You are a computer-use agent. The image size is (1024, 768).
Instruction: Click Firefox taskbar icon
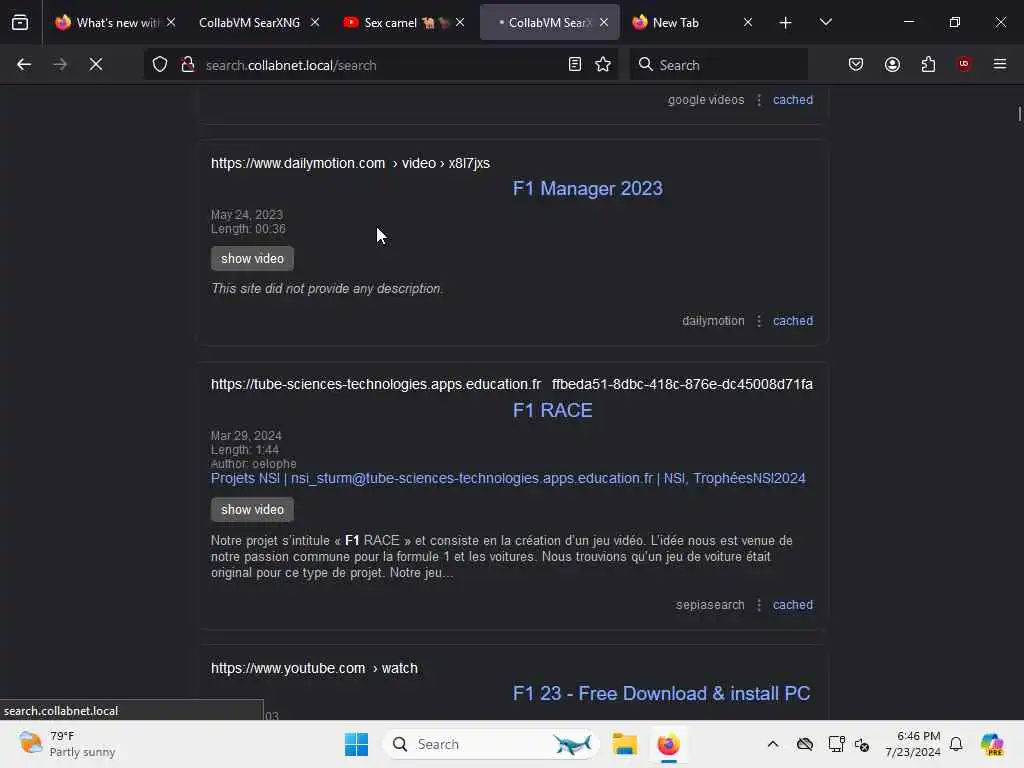[668, 744]
